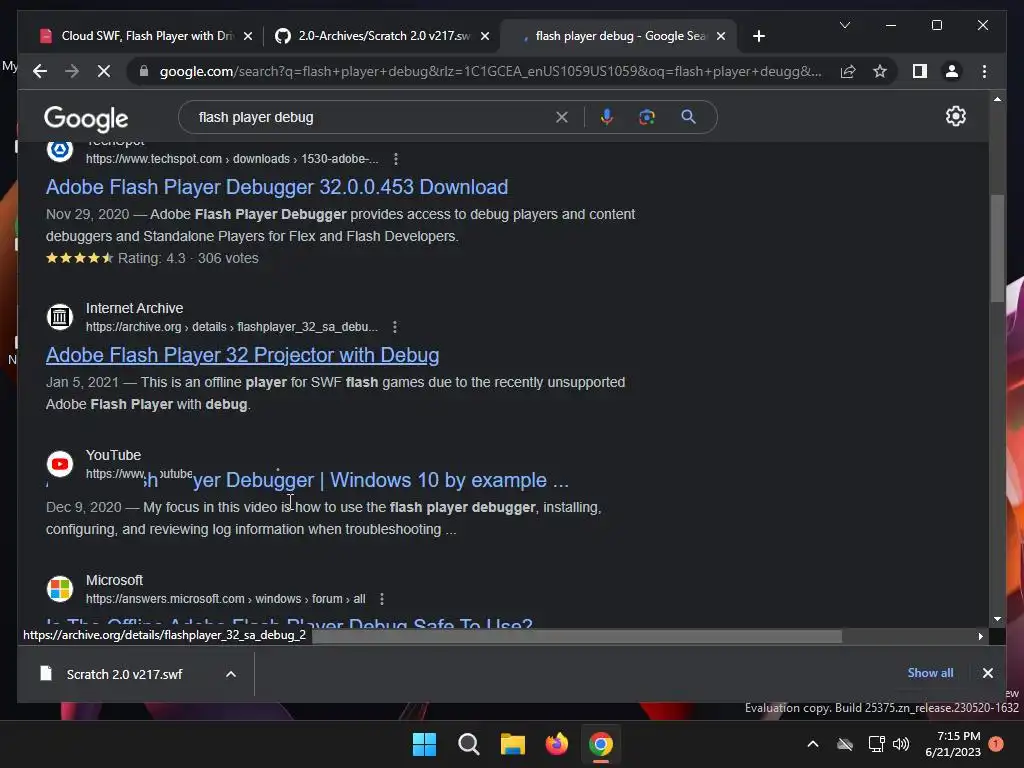Close the Google search tab

tap(721, 36)
